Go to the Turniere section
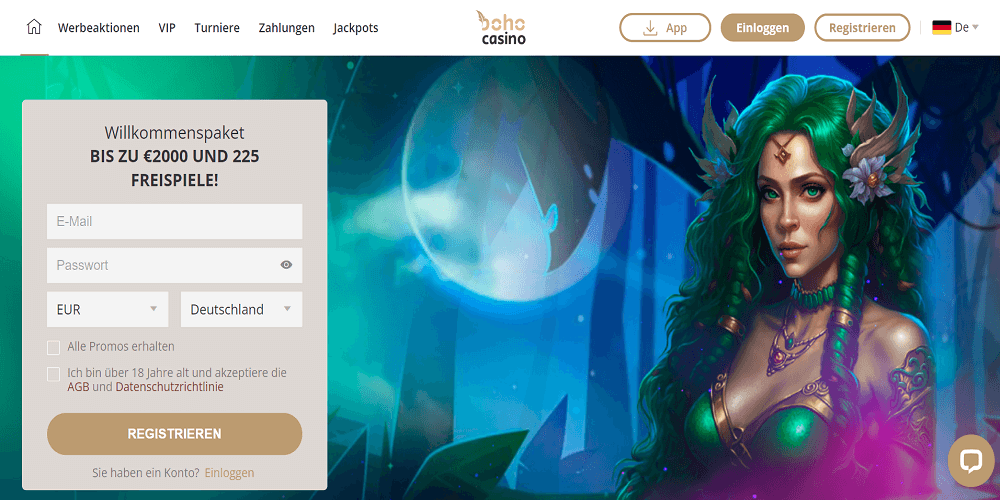 pyautogui.click(x=217, y=28)
